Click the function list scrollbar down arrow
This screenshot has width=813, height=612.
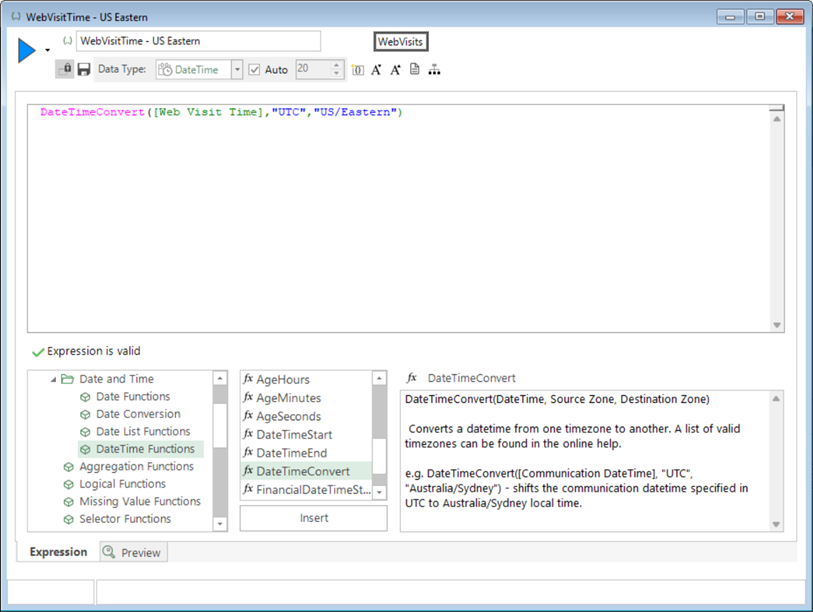[x=380, y=492]
